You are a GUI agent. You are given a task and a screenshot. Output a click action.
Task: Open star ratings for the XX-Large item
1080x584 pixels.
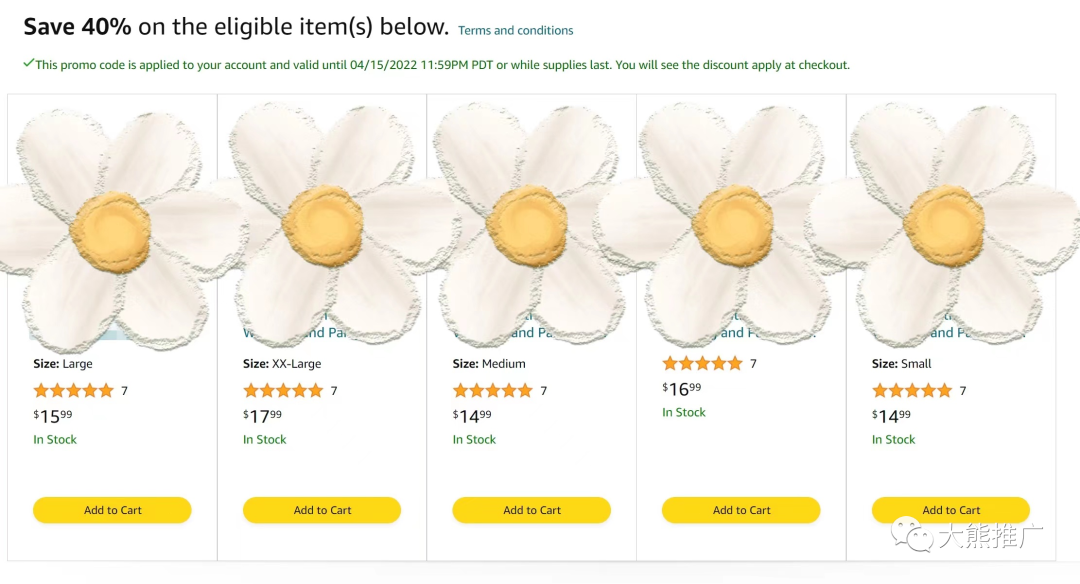point(284,391)
